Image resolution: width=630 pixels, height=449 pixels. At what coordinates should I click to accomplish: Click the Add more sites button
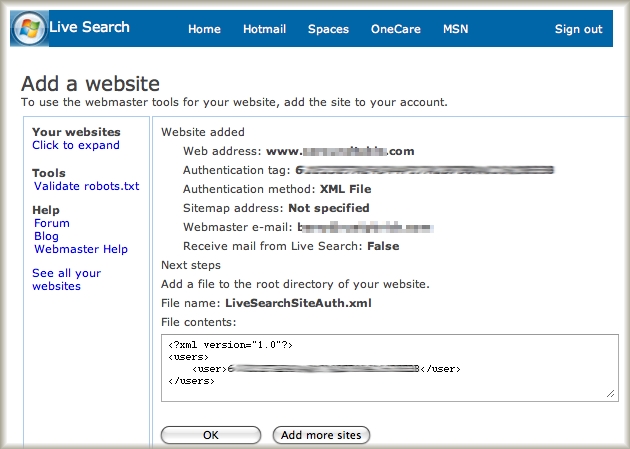(x=321, y=435)
